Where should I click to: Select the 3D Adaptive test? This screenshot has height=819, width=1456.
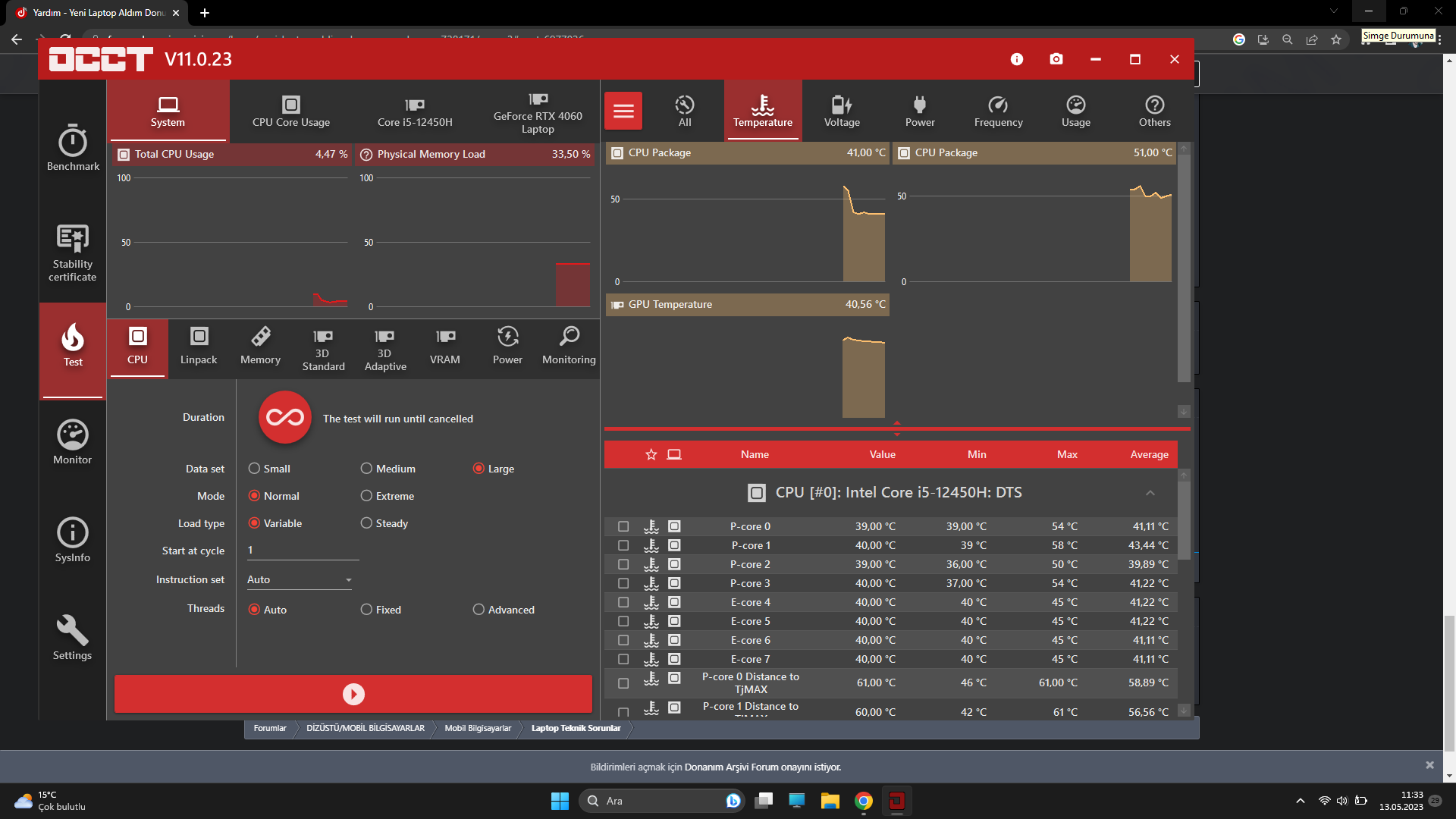coord(385,349)
